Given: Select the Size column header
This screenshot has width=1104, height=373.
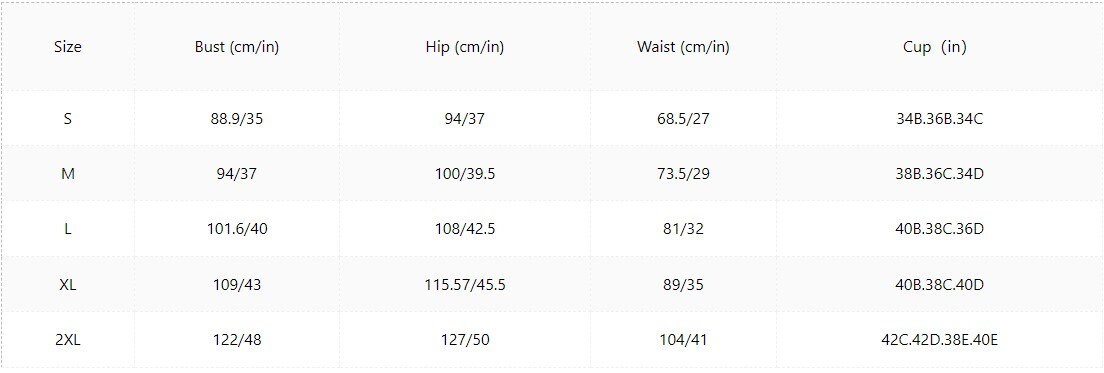Looking at the screenshot, I should click(68, 47).
